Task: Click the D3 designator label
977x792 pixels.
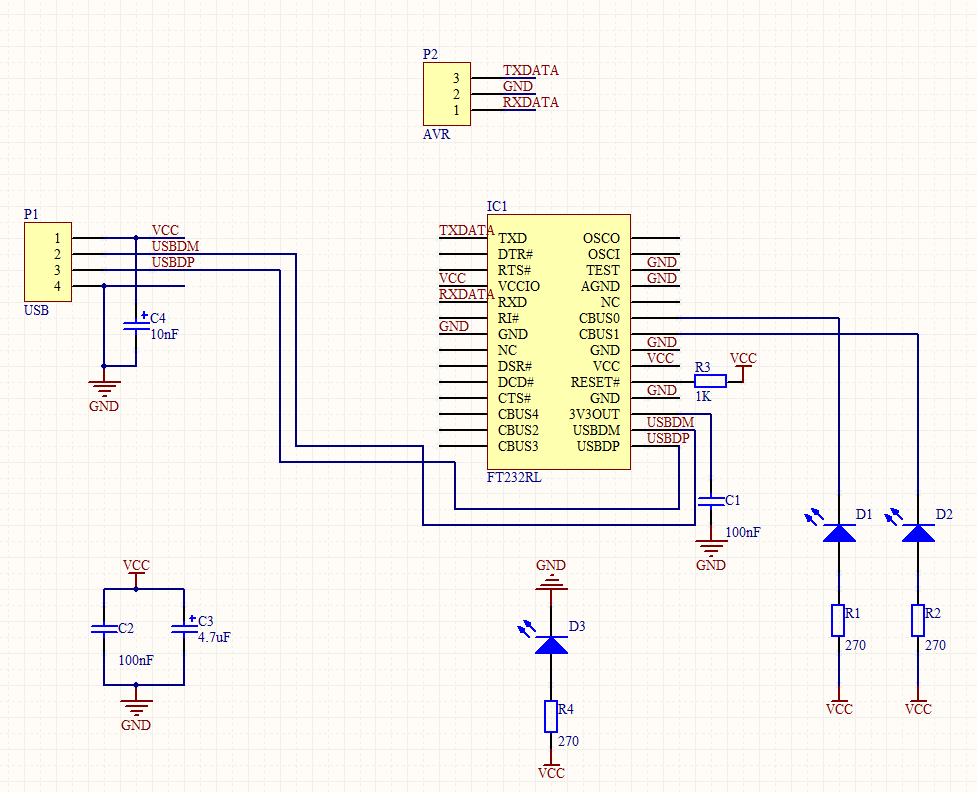Action: tap(577, 626)
